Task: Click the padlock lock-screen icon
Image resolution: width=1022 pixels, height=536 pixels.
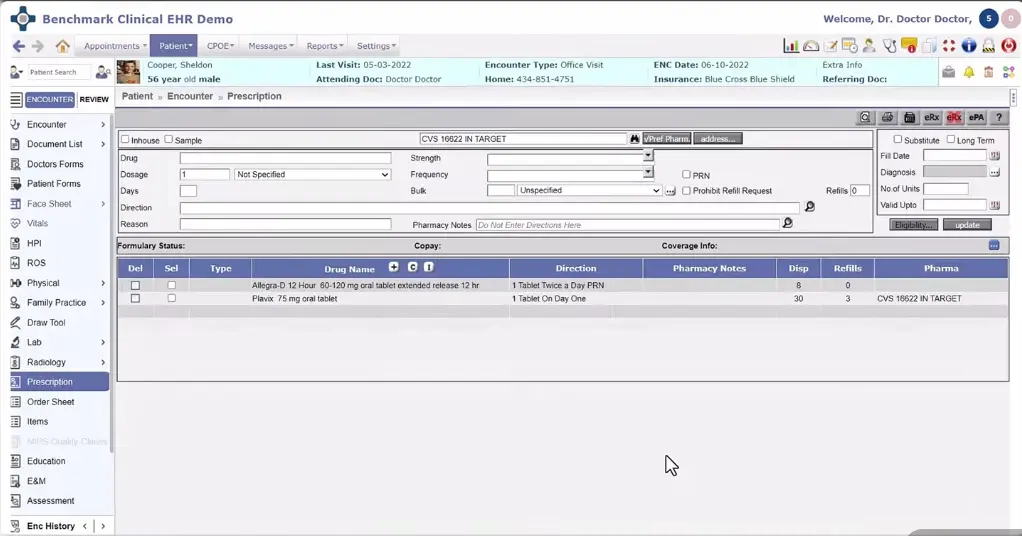Action: (x=989, y=46)
